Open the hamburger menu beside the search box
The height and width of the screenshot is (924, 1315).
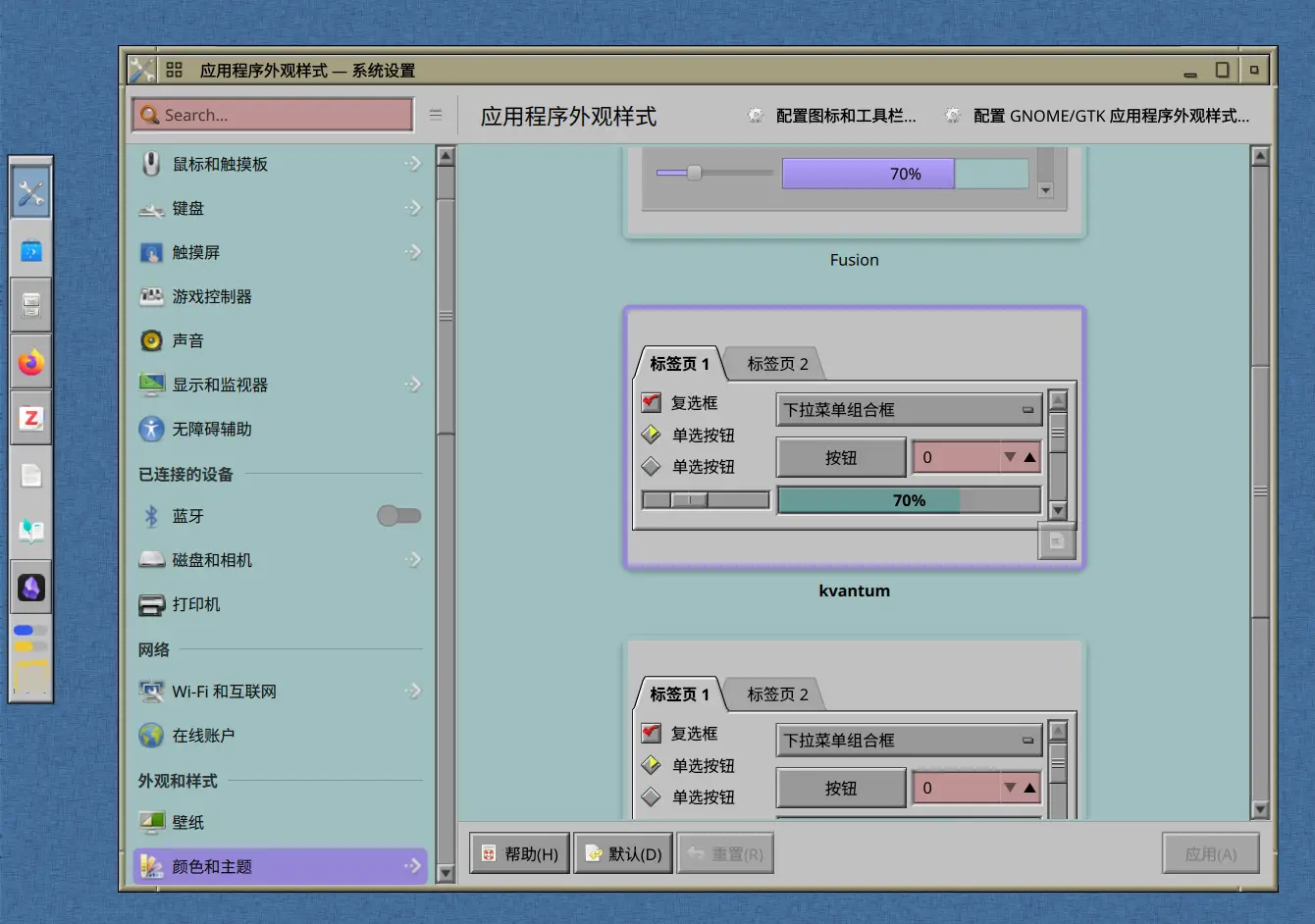[x=436, y=115]
